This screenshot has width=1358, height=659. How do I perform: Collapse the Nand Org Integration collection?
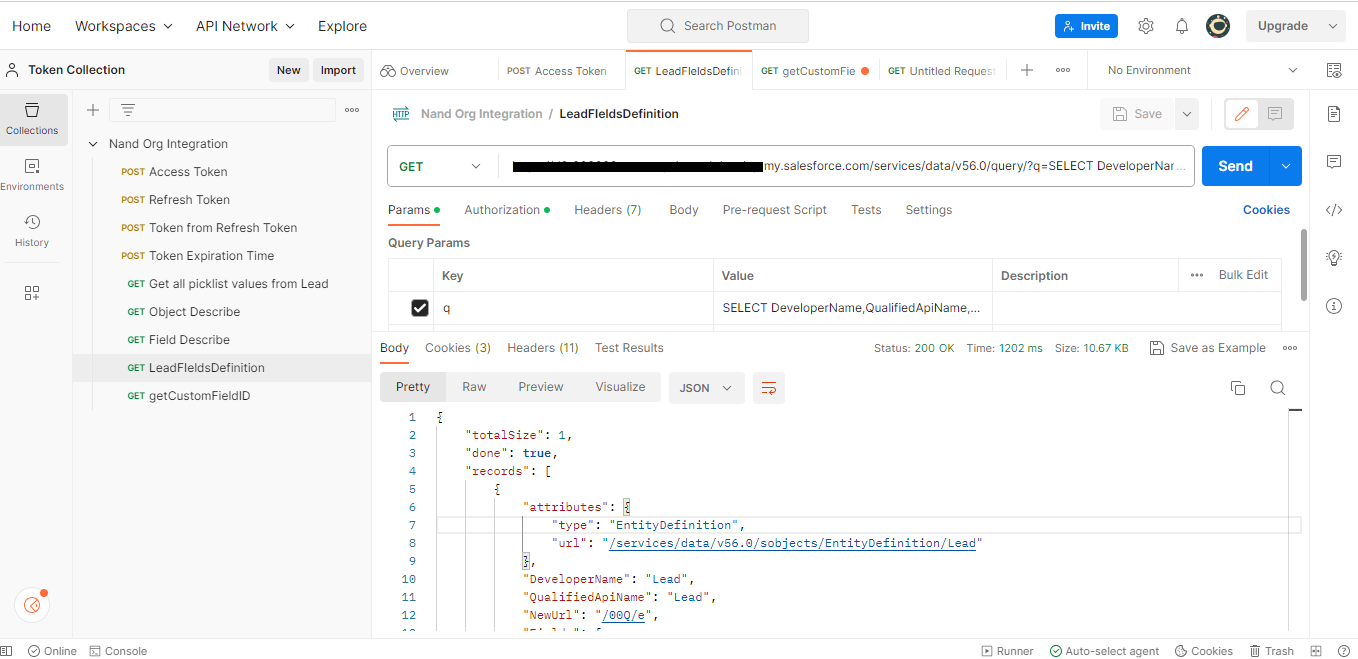[93, 144]
